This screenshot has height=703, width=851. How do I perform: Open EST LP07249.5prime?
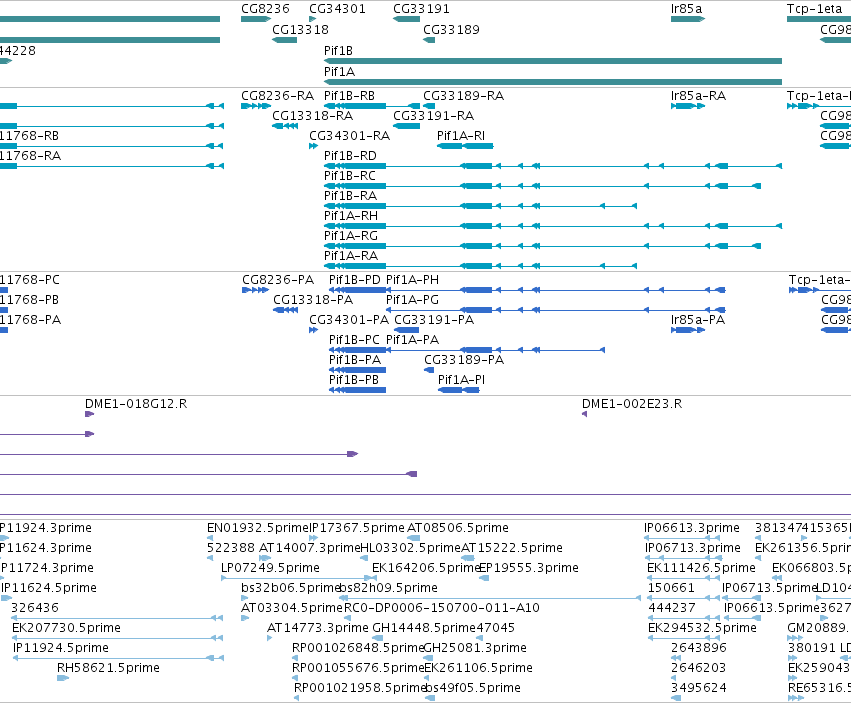270,568
